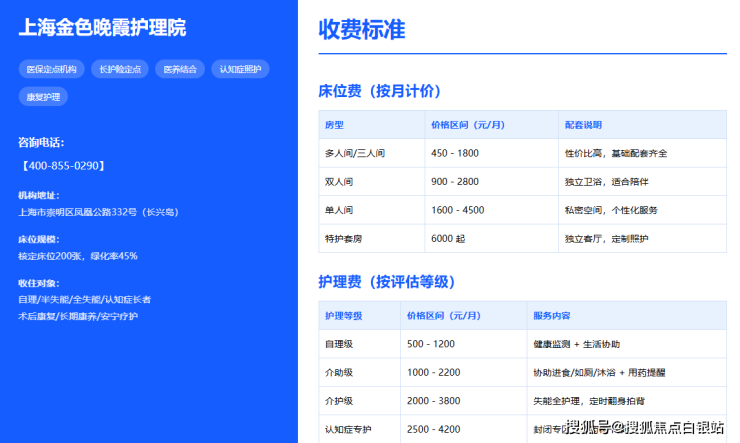The height and width of the screenshot is (443, 740).
Task: Select the 单人间 cell
Action: tap(372, 210)
